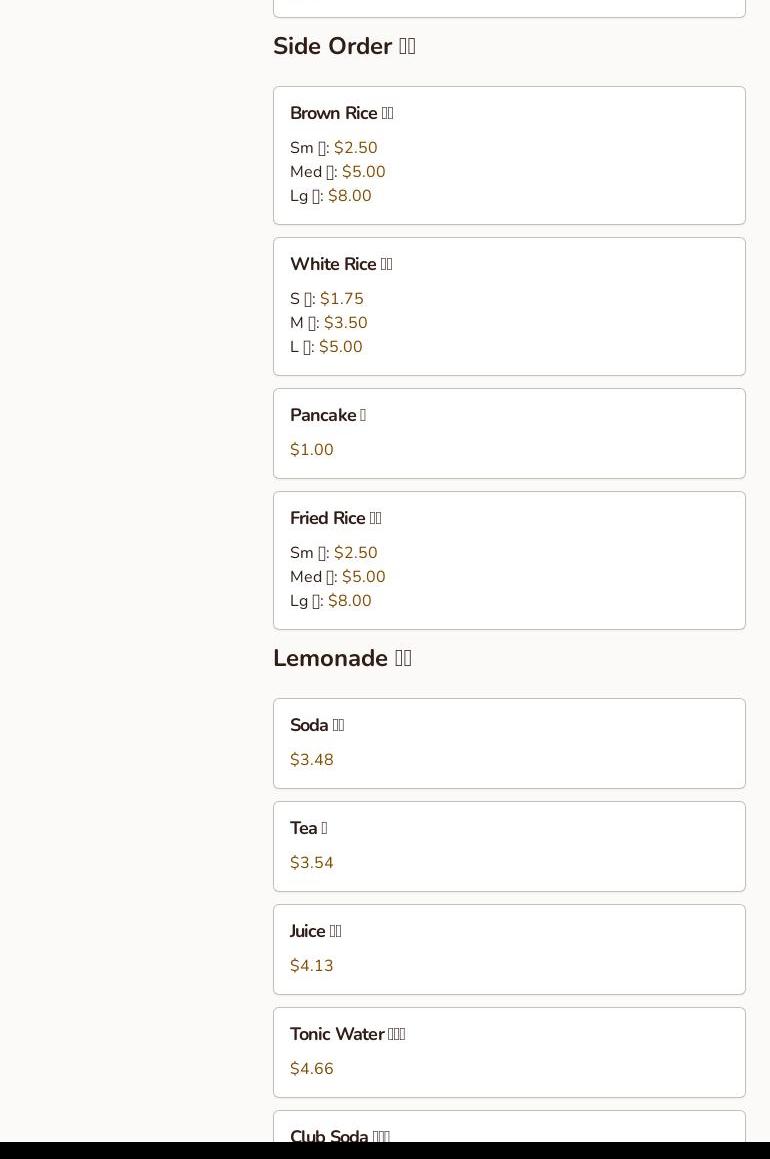770x1159 pixels.
Task: Click the Pancake $1.00 price
Action: (312, 450)
